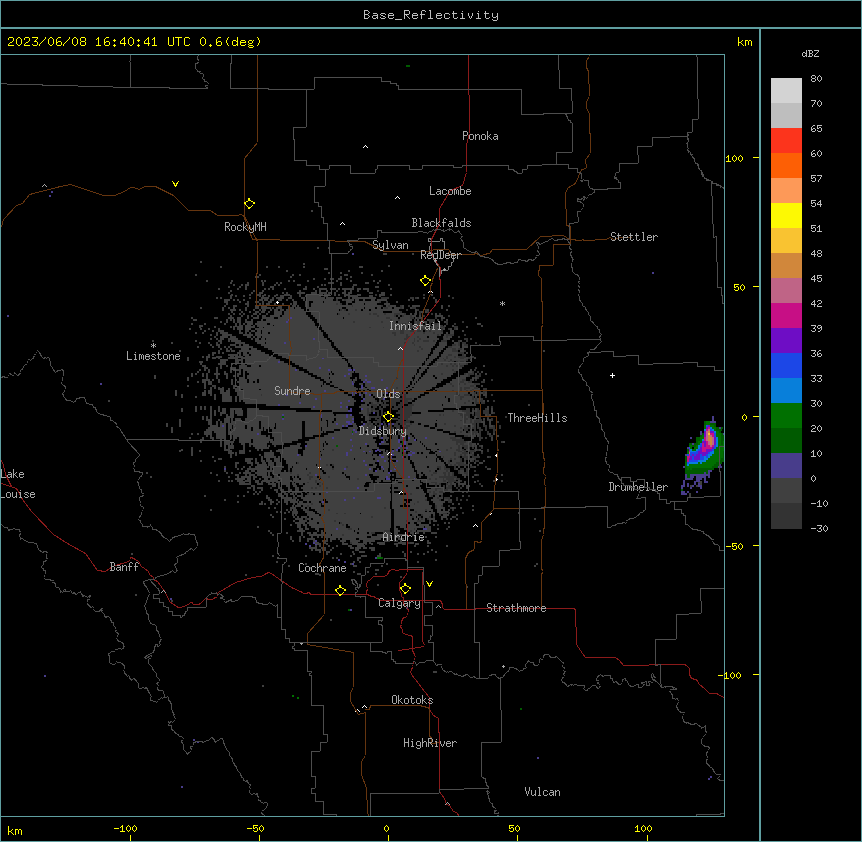Click the white plus marker northwest of Drumheller

[x=612, y=375]
